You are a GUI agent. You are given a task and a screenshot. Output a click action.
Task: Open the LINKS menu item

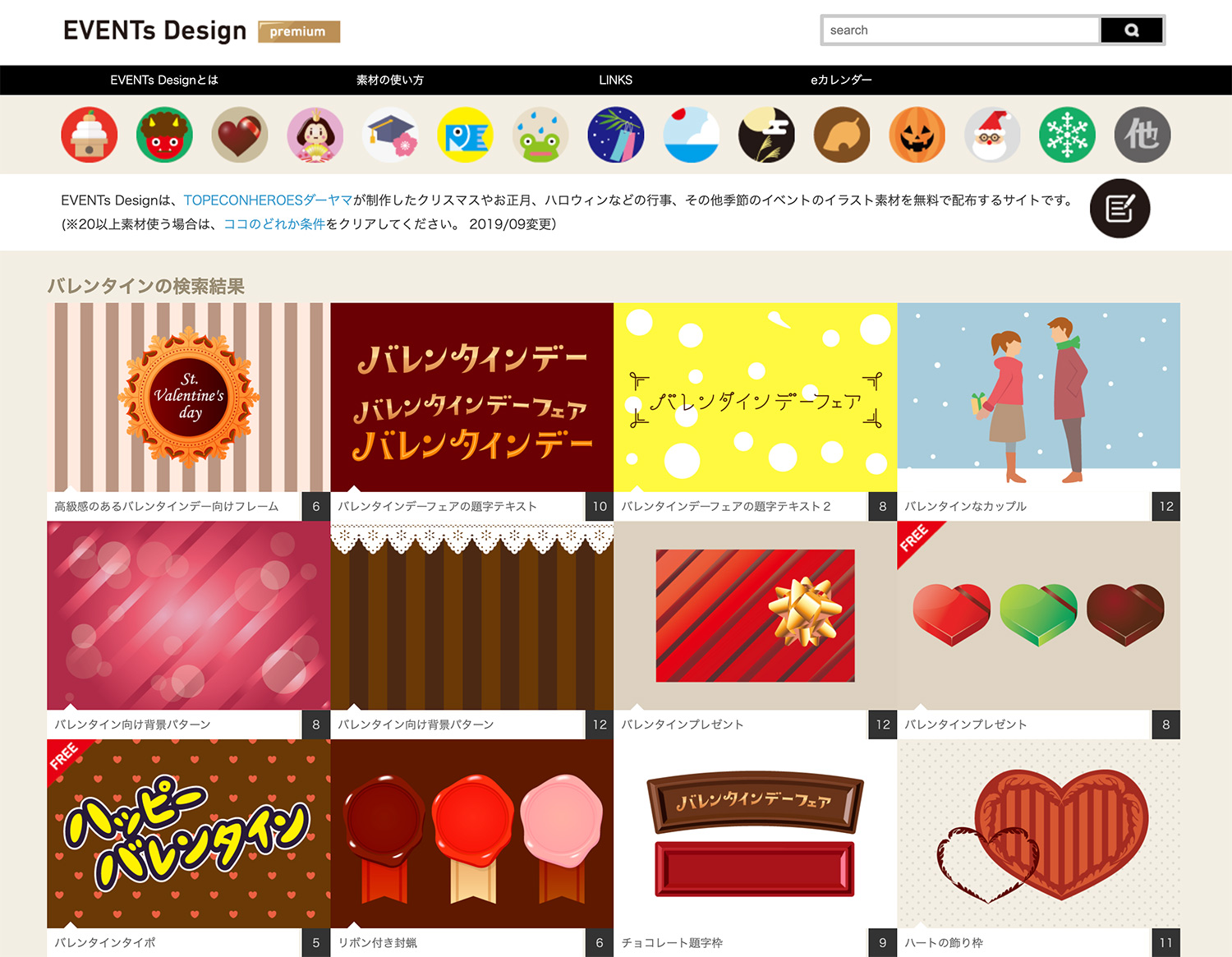click(x=615, y=80)
